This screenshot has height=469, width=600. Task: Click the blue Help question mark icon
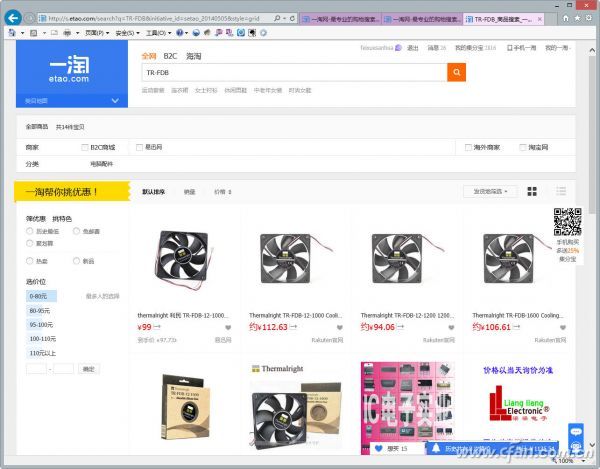179,33
